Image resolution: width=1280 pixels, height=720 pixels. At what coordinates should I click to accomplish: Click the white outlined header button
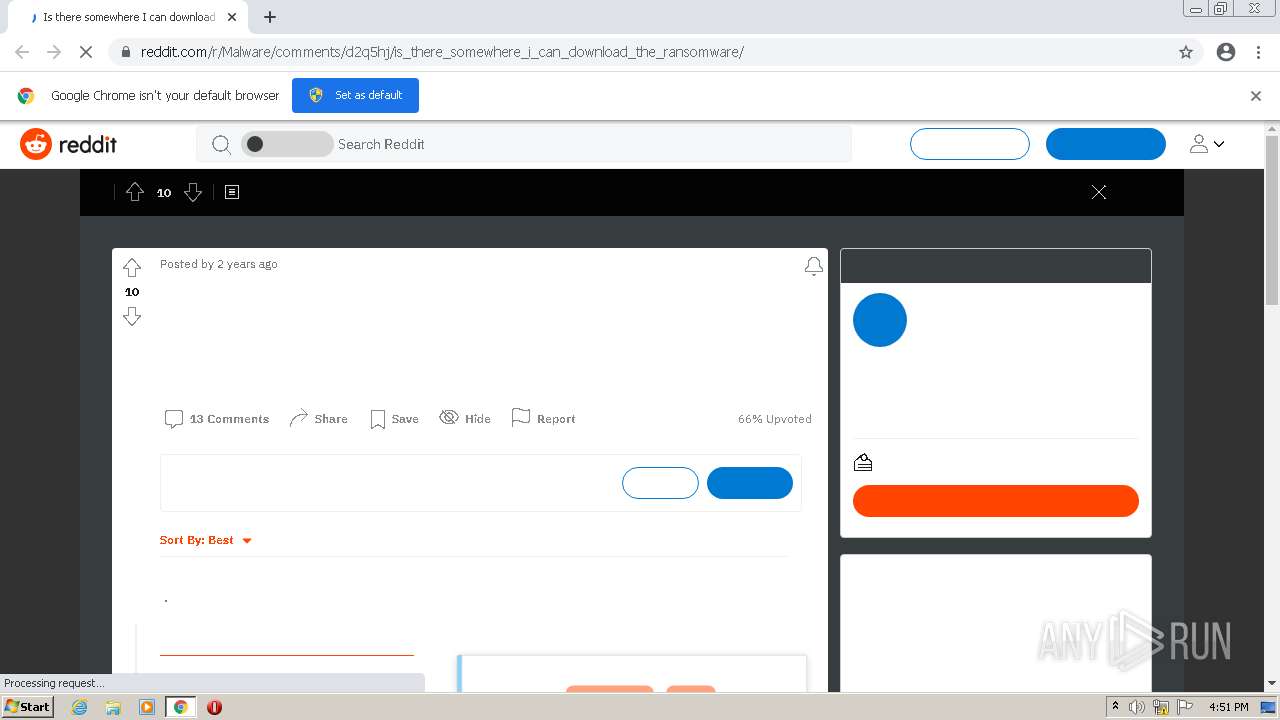[x=970, y=144]
